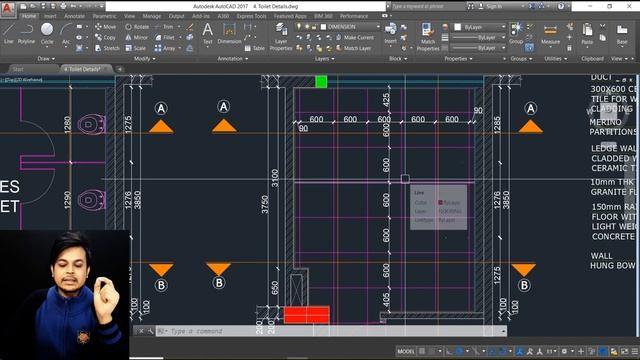Click the object color swatch beside ByLayer
The image size is (640, 360).
(x=458, y=27)
